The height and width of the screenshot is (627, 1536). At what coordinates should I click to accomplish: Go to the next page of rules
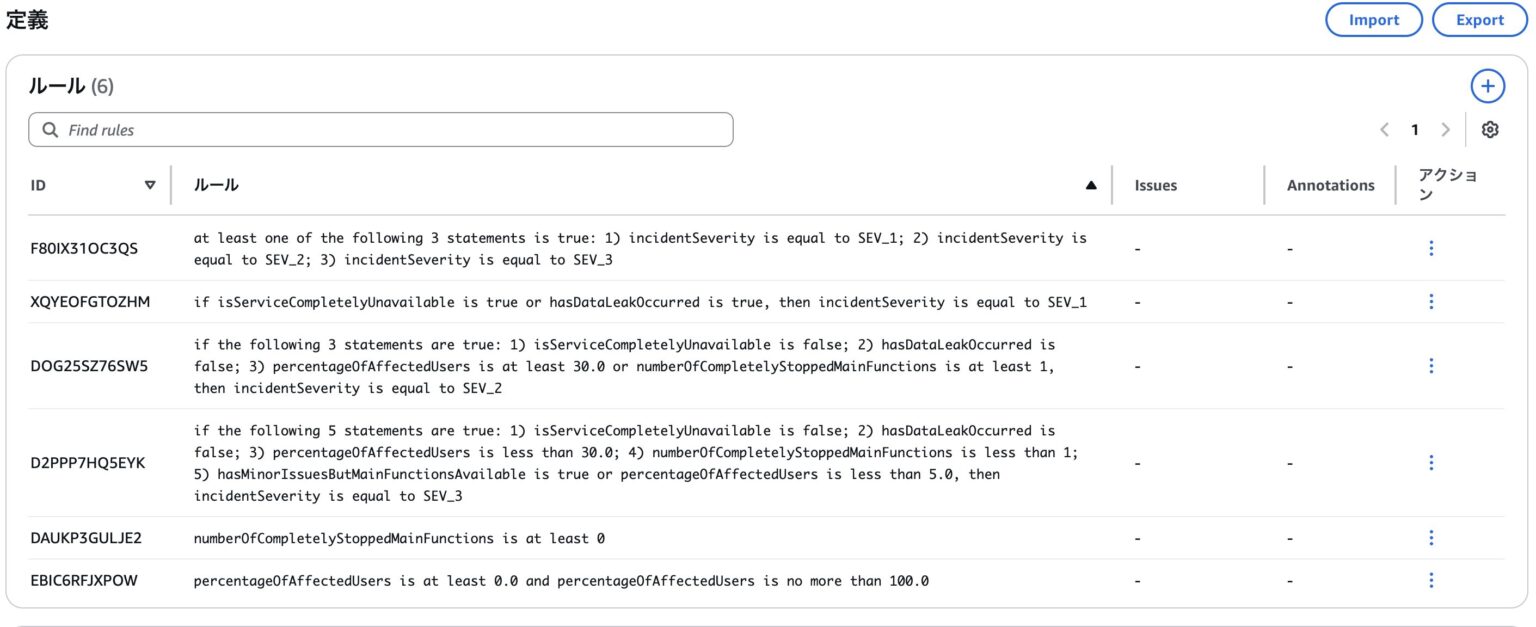[1446, 129]
